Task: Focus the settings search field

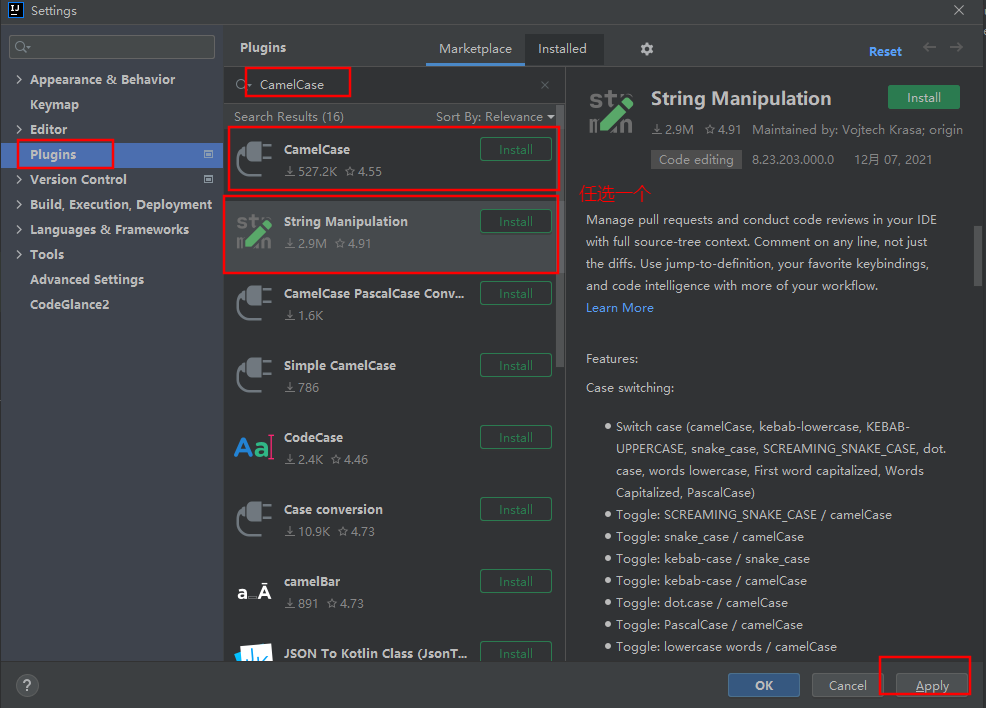Action: click(112, 47)
